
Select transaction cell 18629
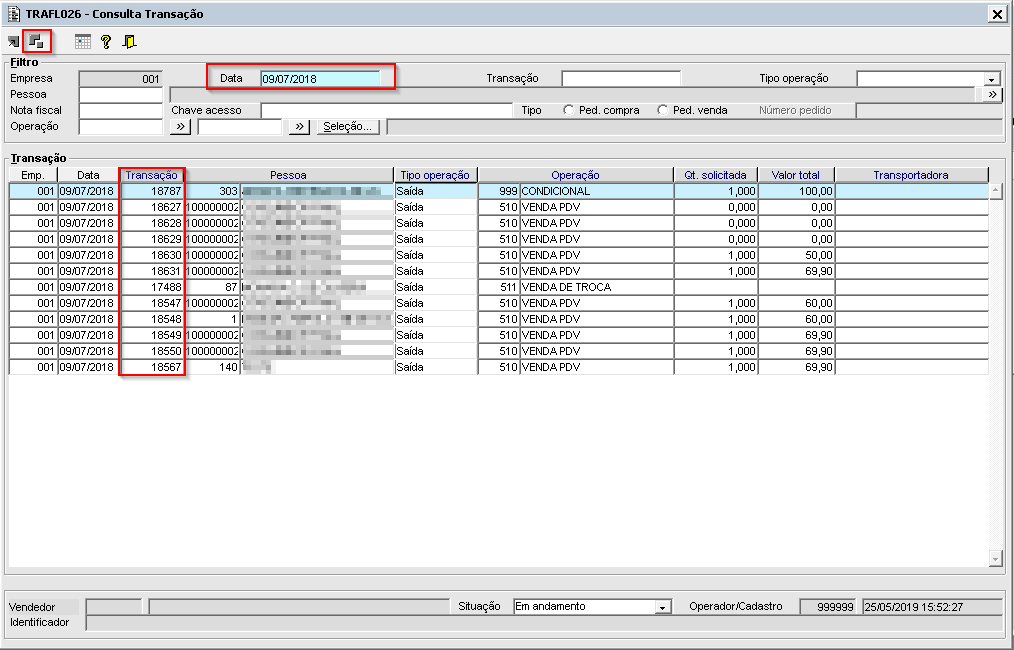click(152, 239)
